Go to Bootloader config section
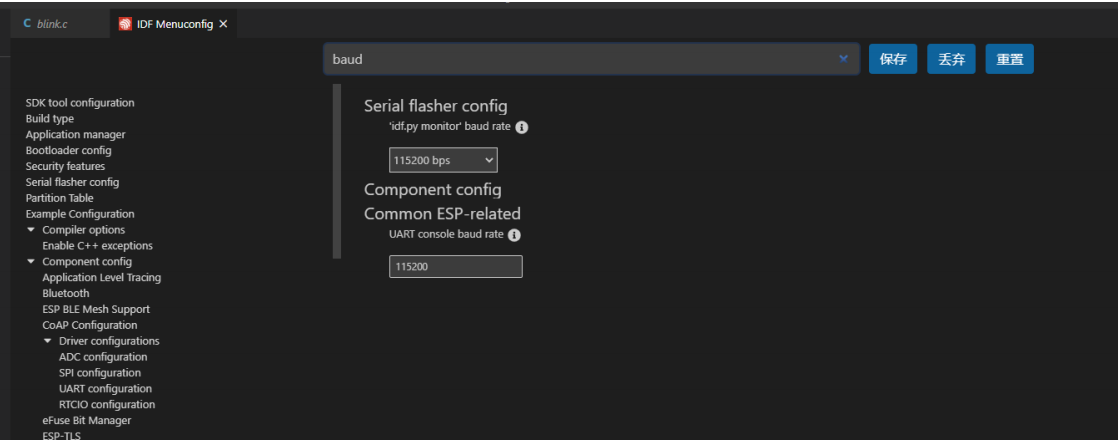The width and height of the screenshot is (1118, 441). 68,150
